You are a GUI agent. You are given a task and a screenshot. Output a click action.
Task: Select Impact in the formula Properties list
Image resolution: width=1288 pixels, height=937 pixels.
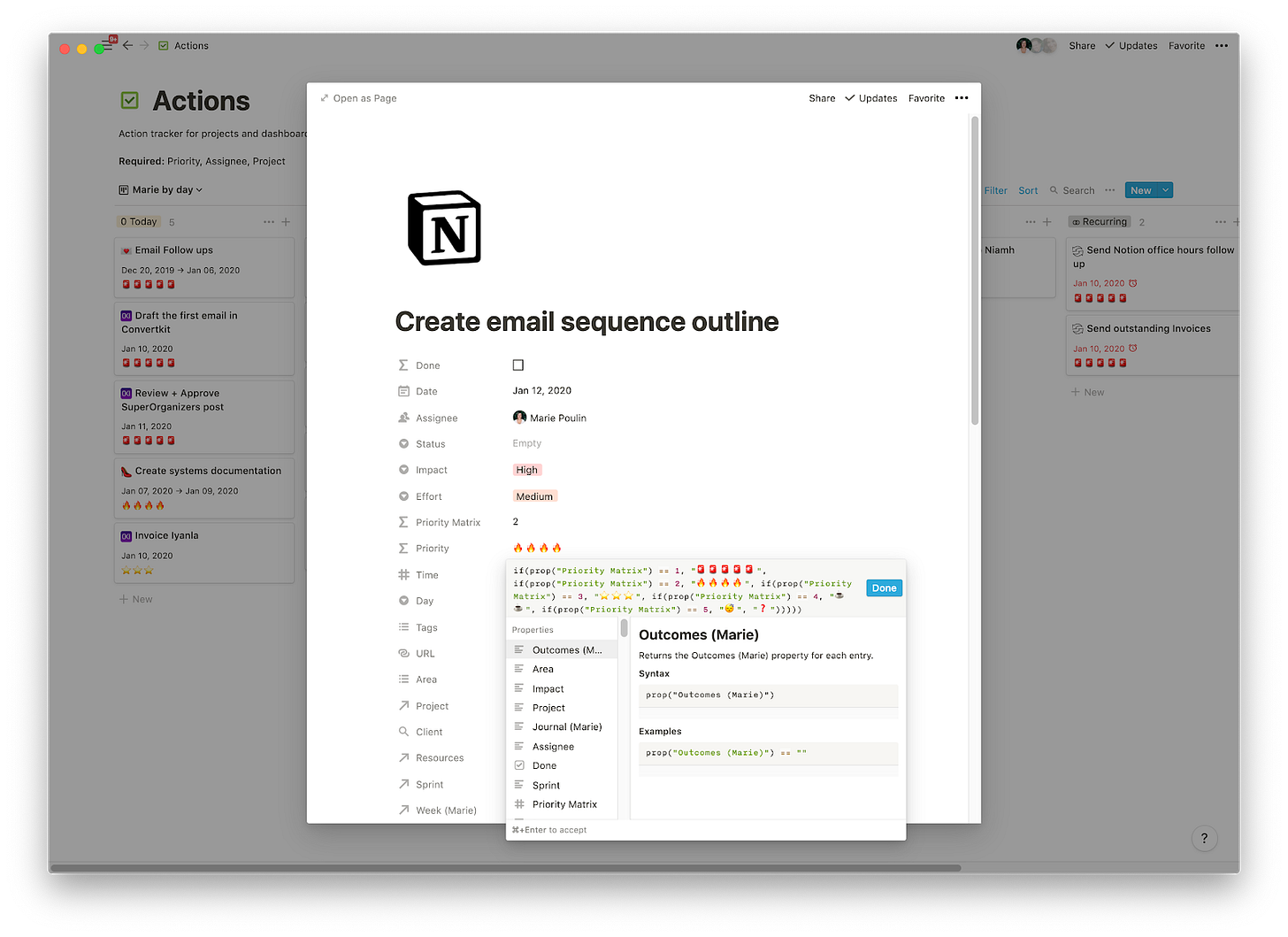click(562, 689)
